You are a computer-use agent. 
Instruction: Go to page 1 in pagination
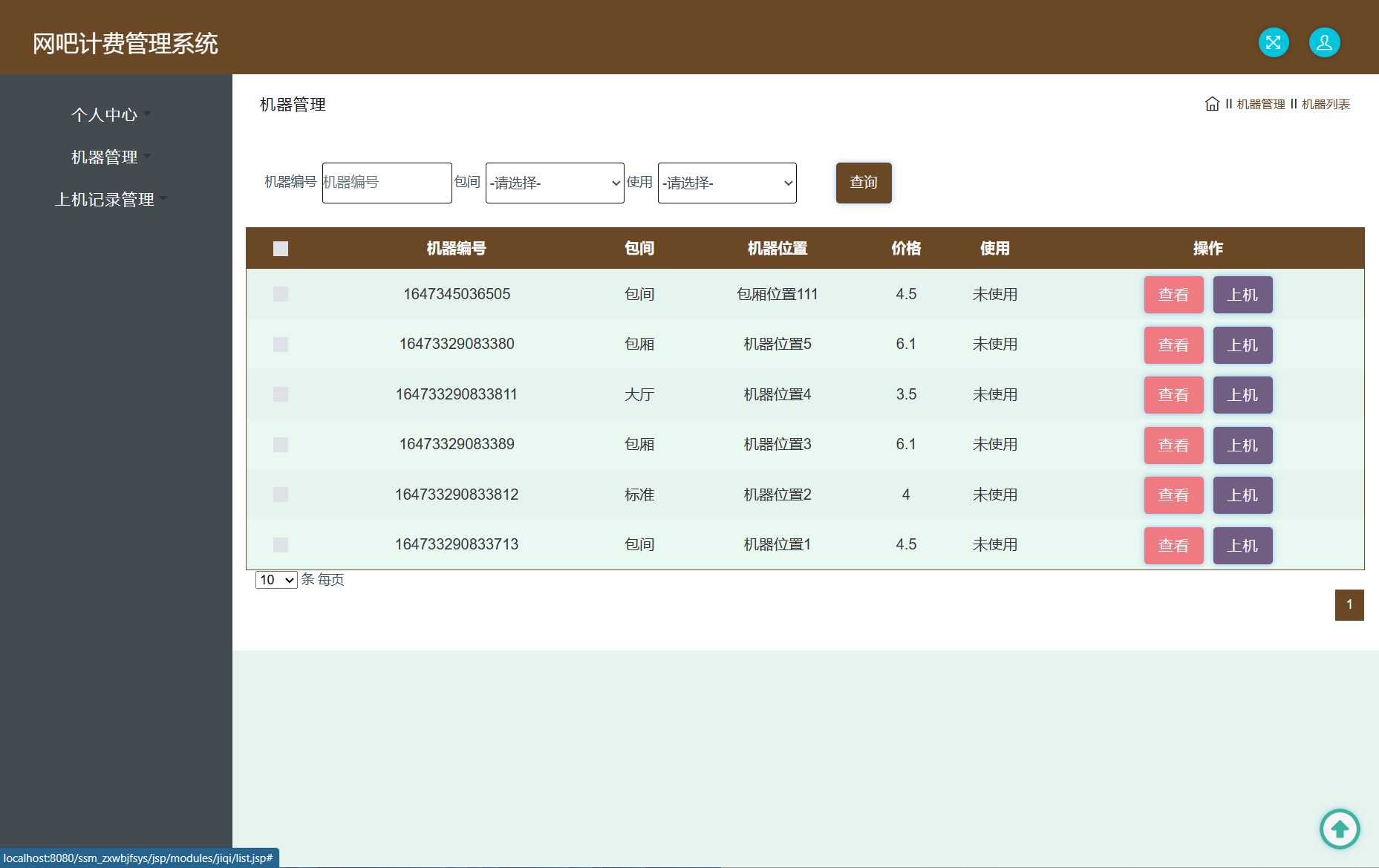click(x=1349, y=604)
